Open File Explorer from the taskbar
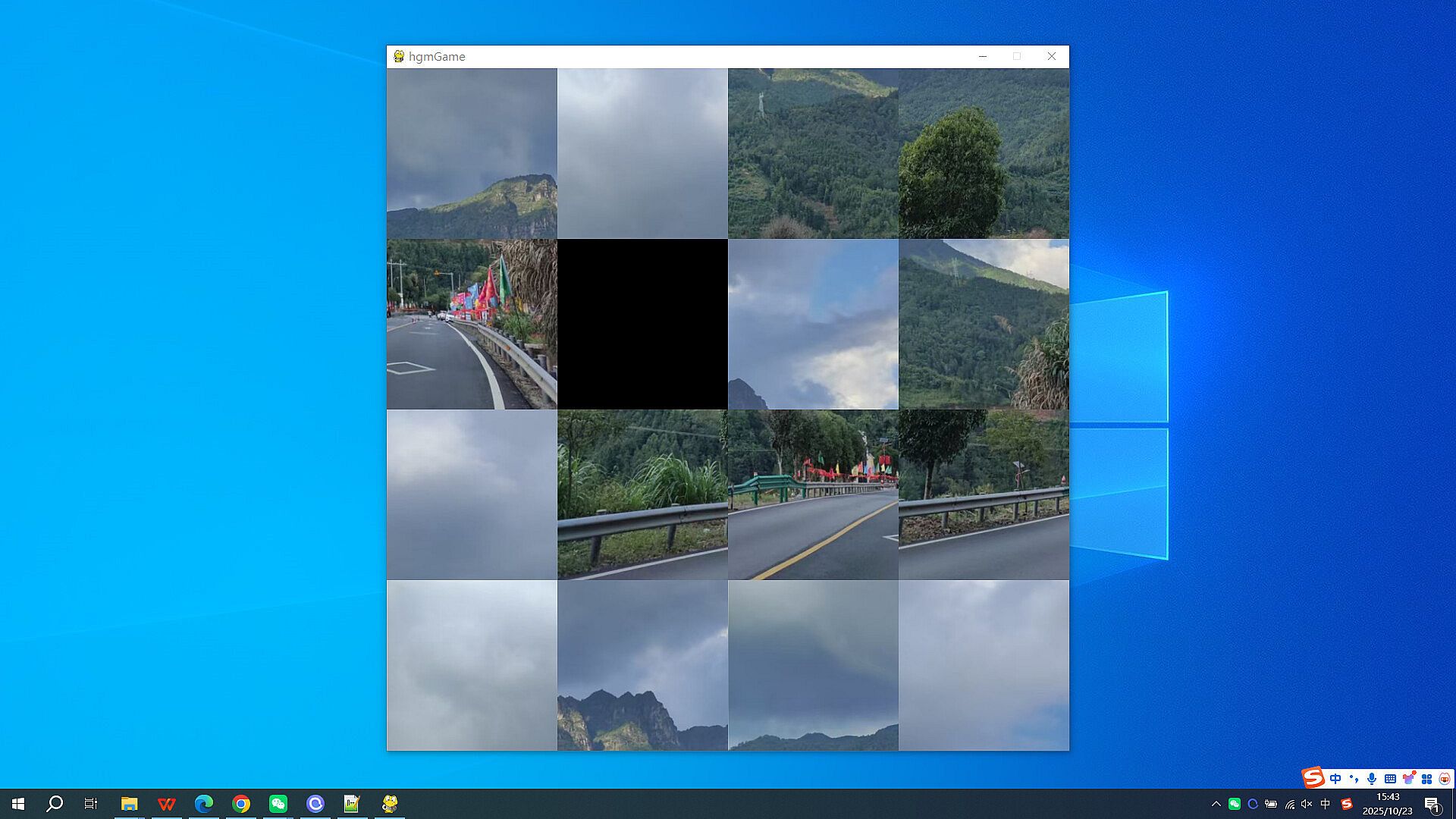The height and width of the screenshot is (819, 1456). (x=130, y=804)
